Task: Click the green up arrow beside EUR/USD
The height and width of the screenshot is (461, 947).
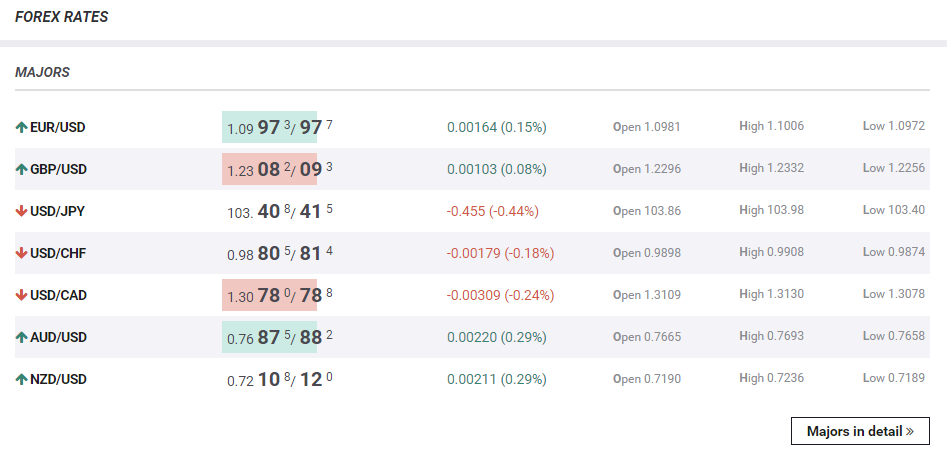Action: point(21,127)
